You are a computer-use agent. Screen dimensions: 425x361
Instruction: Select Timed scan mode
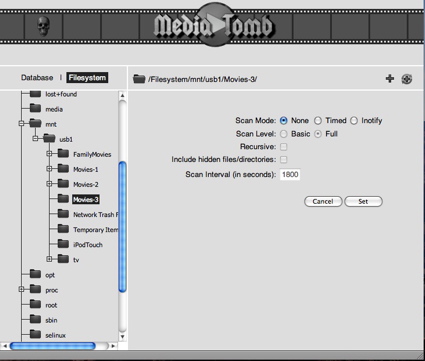pyautogui.click(x=318, y=120)
